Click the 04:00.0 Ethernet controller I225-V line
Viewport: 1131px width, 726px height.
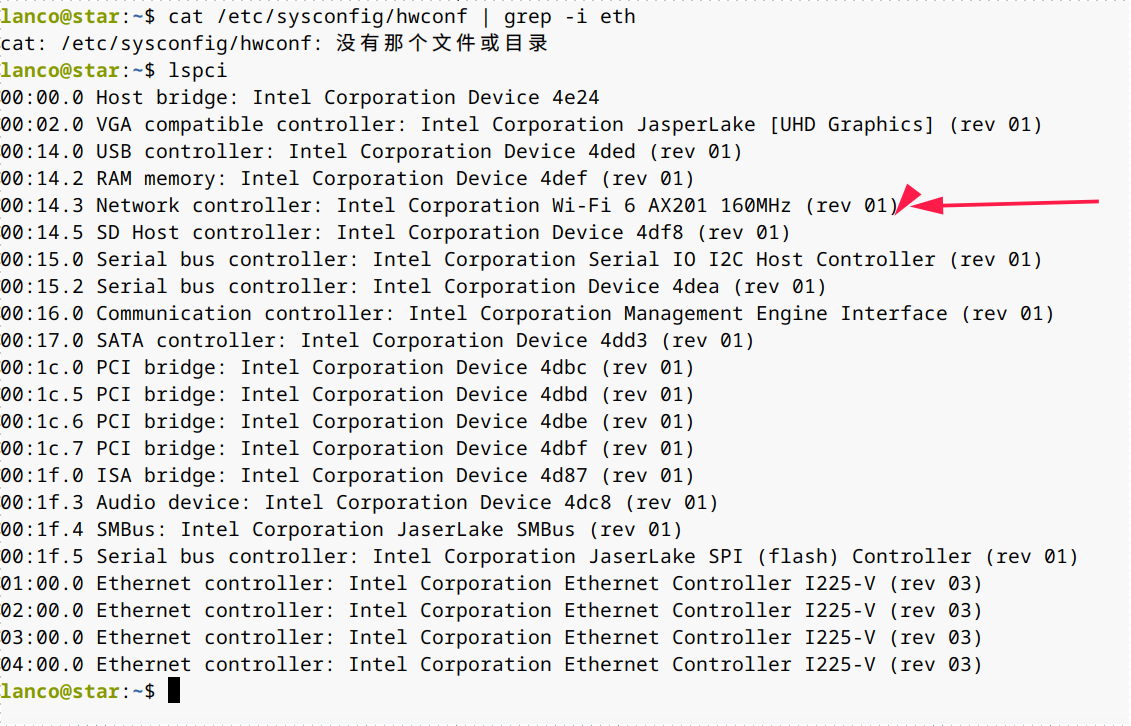pyautogui.click(x=491, y=665)
